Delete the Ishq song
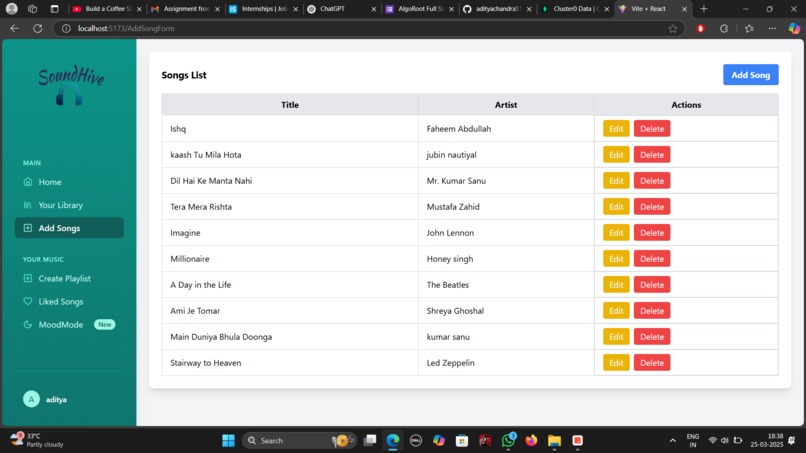The height and width of the screenshot is (453, 806). 652,129
